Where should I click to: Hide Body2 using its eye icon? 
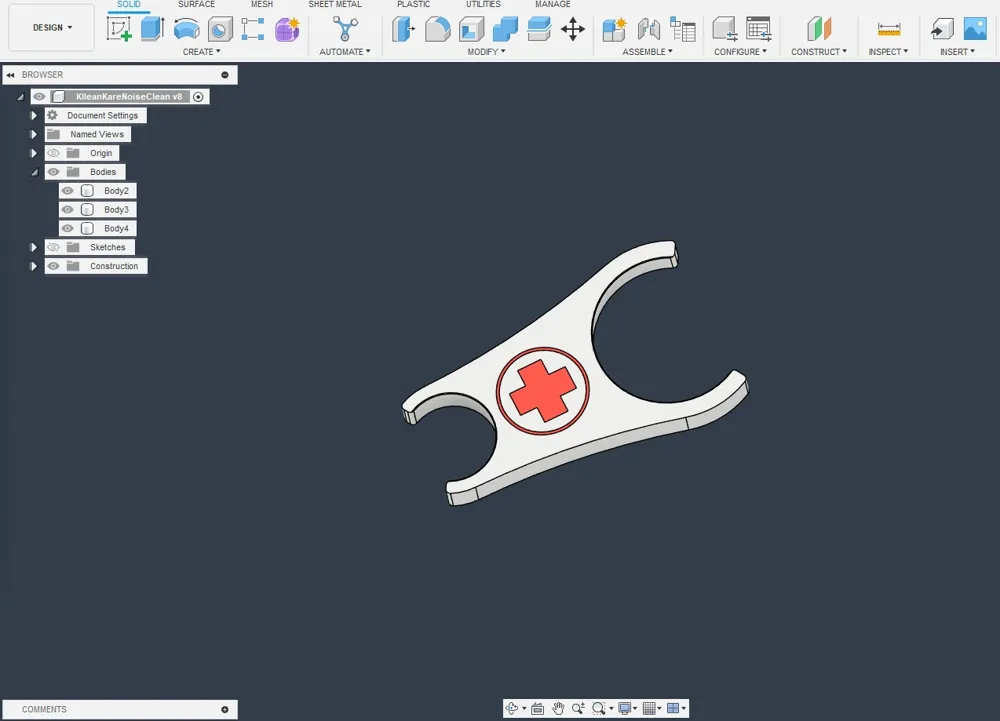68,191
